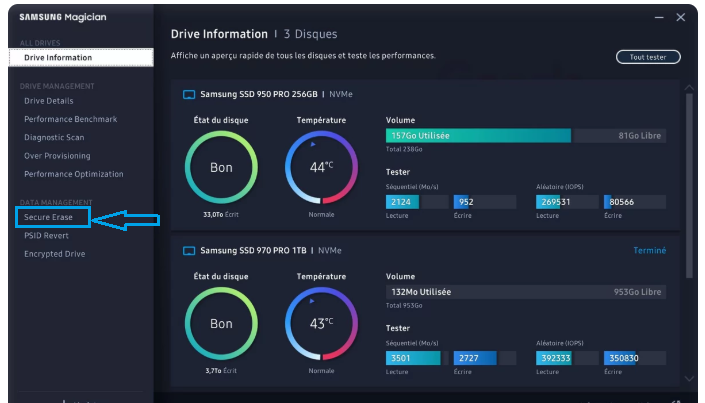Click the 44°C temperature gauge

[x=321, y=167]
